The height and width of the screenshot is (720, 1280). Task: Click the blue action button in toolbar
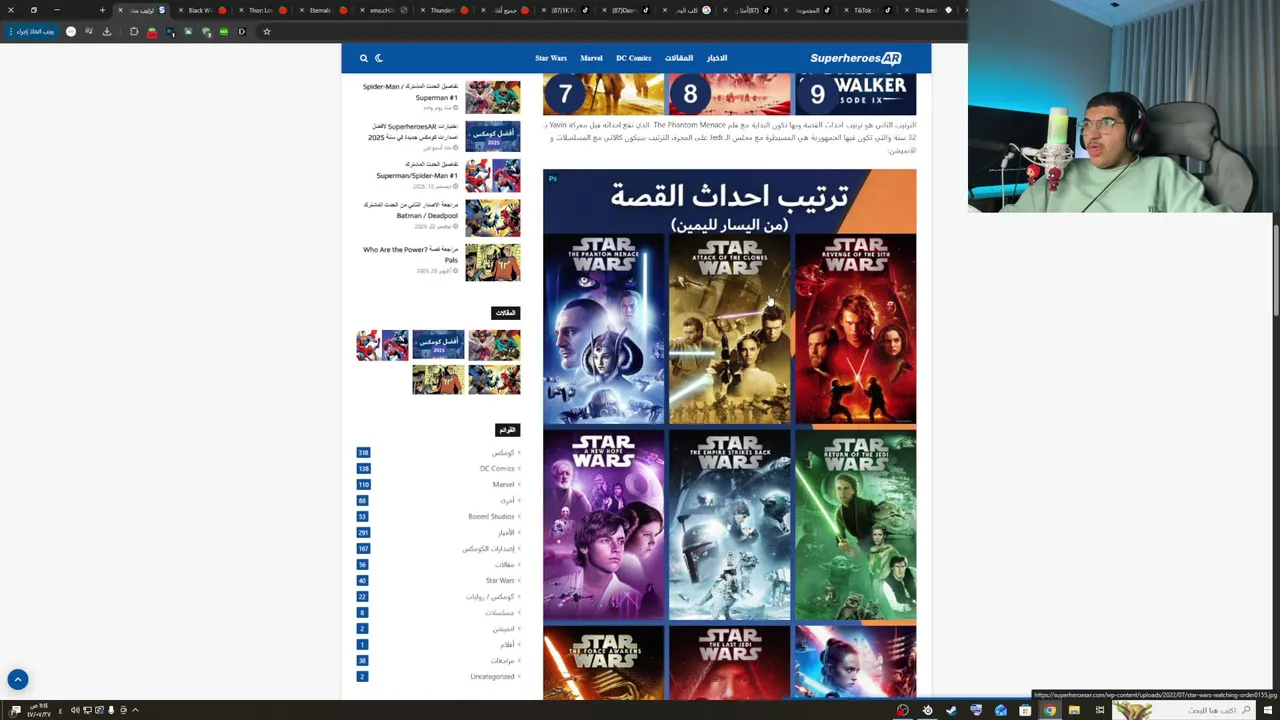coord(32,32)
